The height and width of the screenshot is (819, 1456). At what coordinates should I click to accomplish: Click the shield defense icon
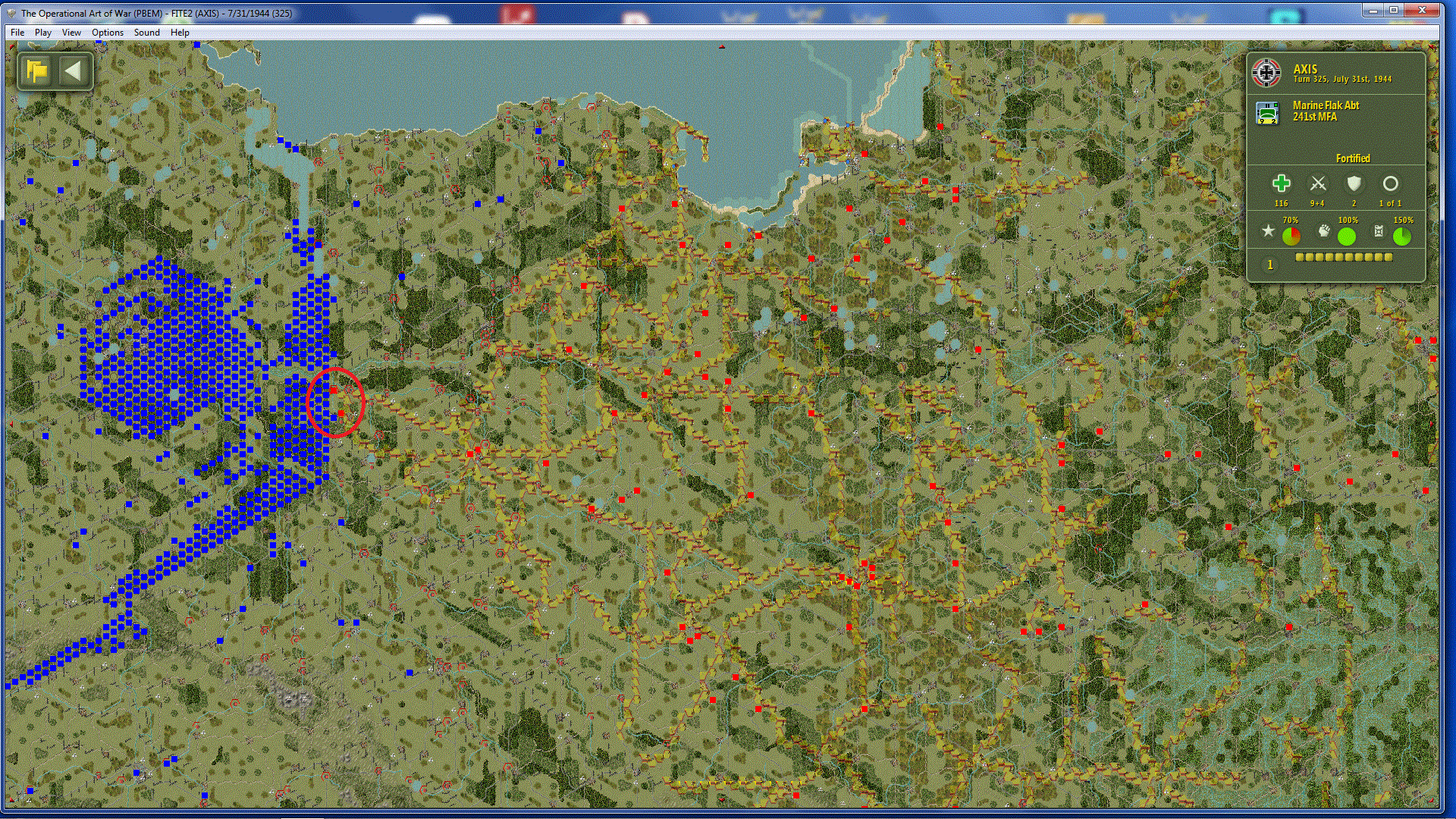[x=1354, y=184]
